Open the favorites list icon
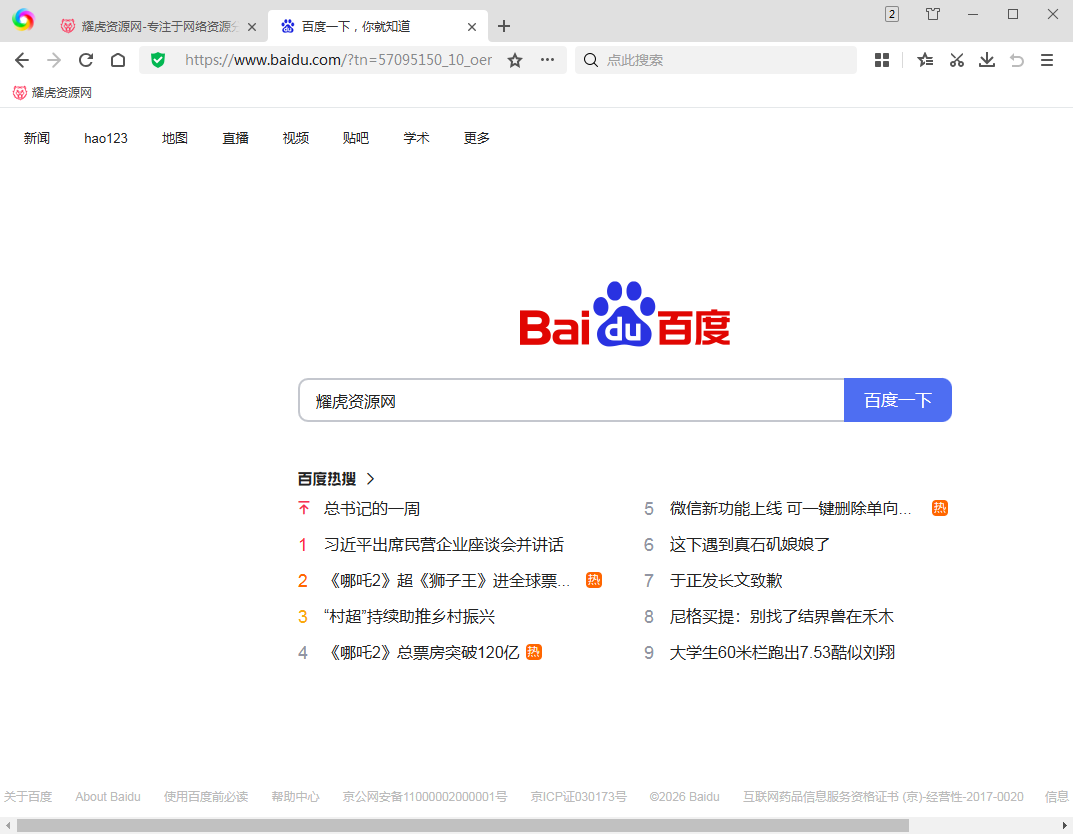1073x834 pixels. point(925,60)
